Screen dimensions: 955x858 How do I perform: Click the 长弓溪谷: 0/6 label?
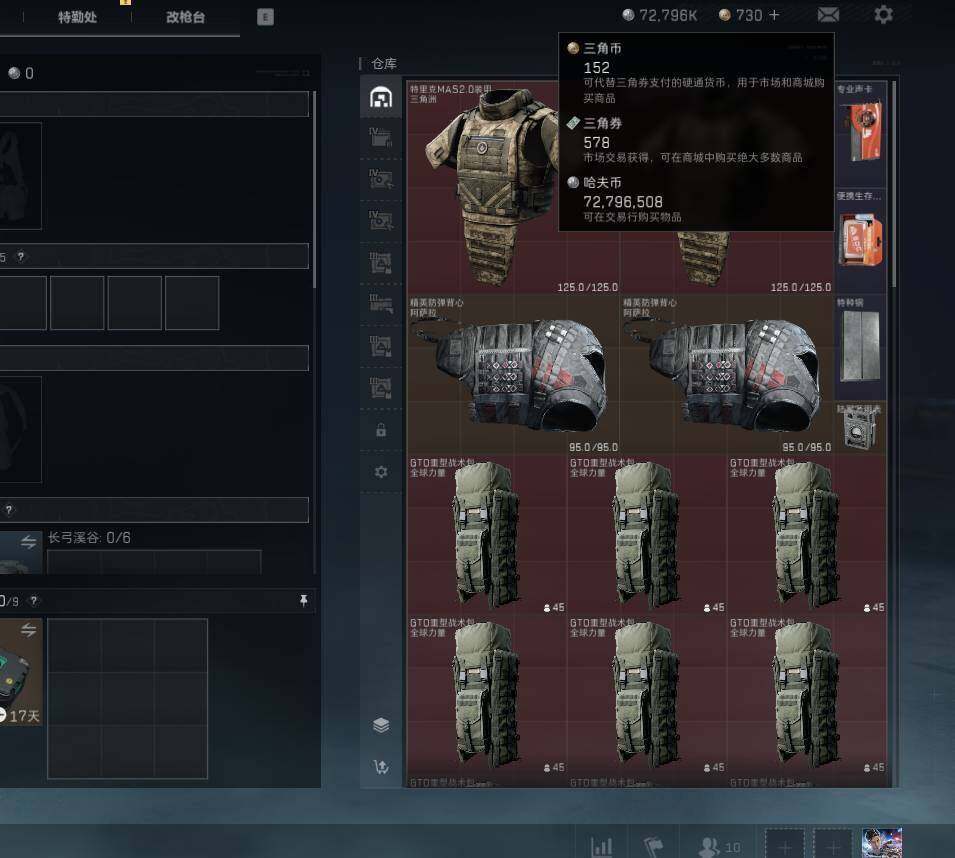click(89, 538)
